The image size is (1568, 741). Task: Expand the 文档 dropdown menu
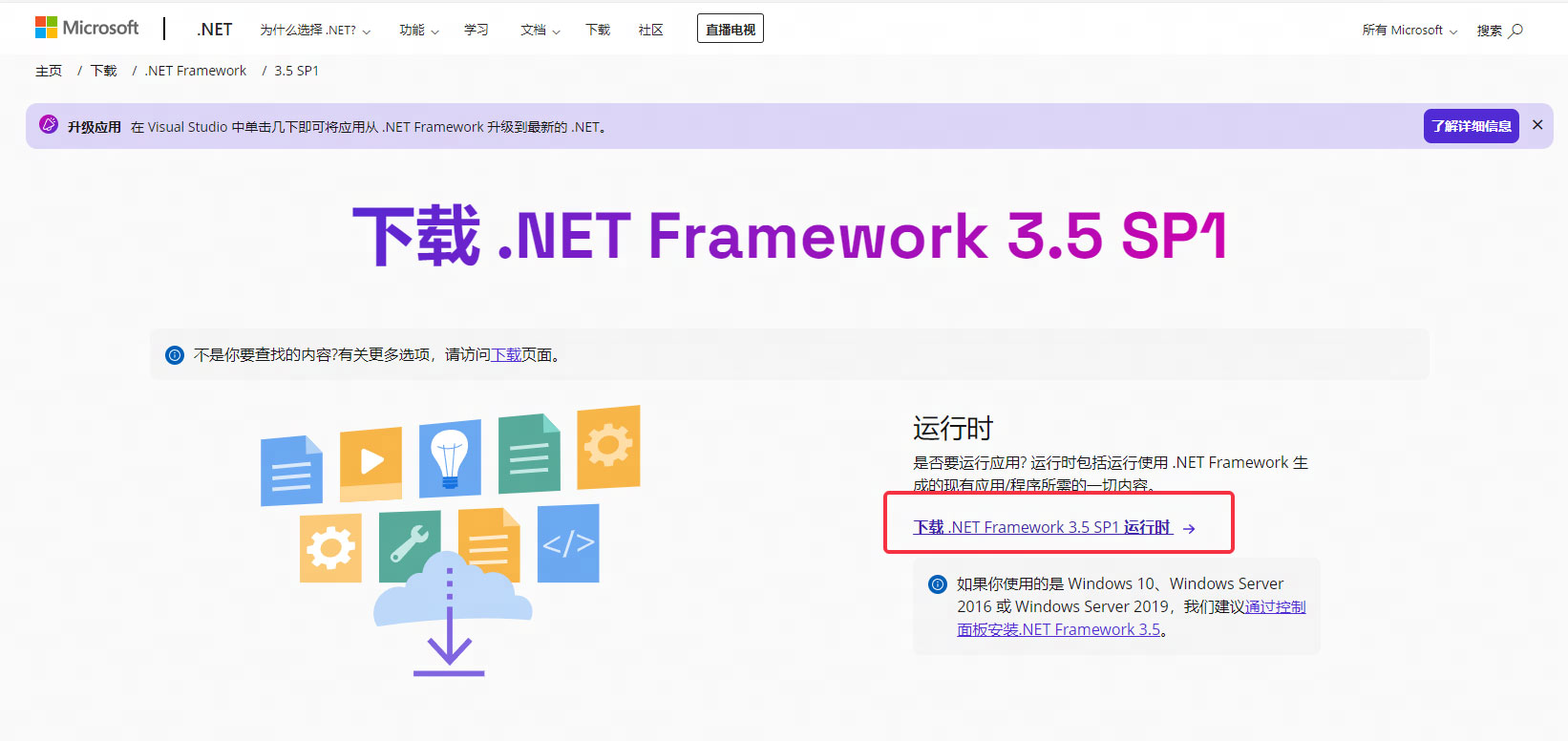coord(540,31)
